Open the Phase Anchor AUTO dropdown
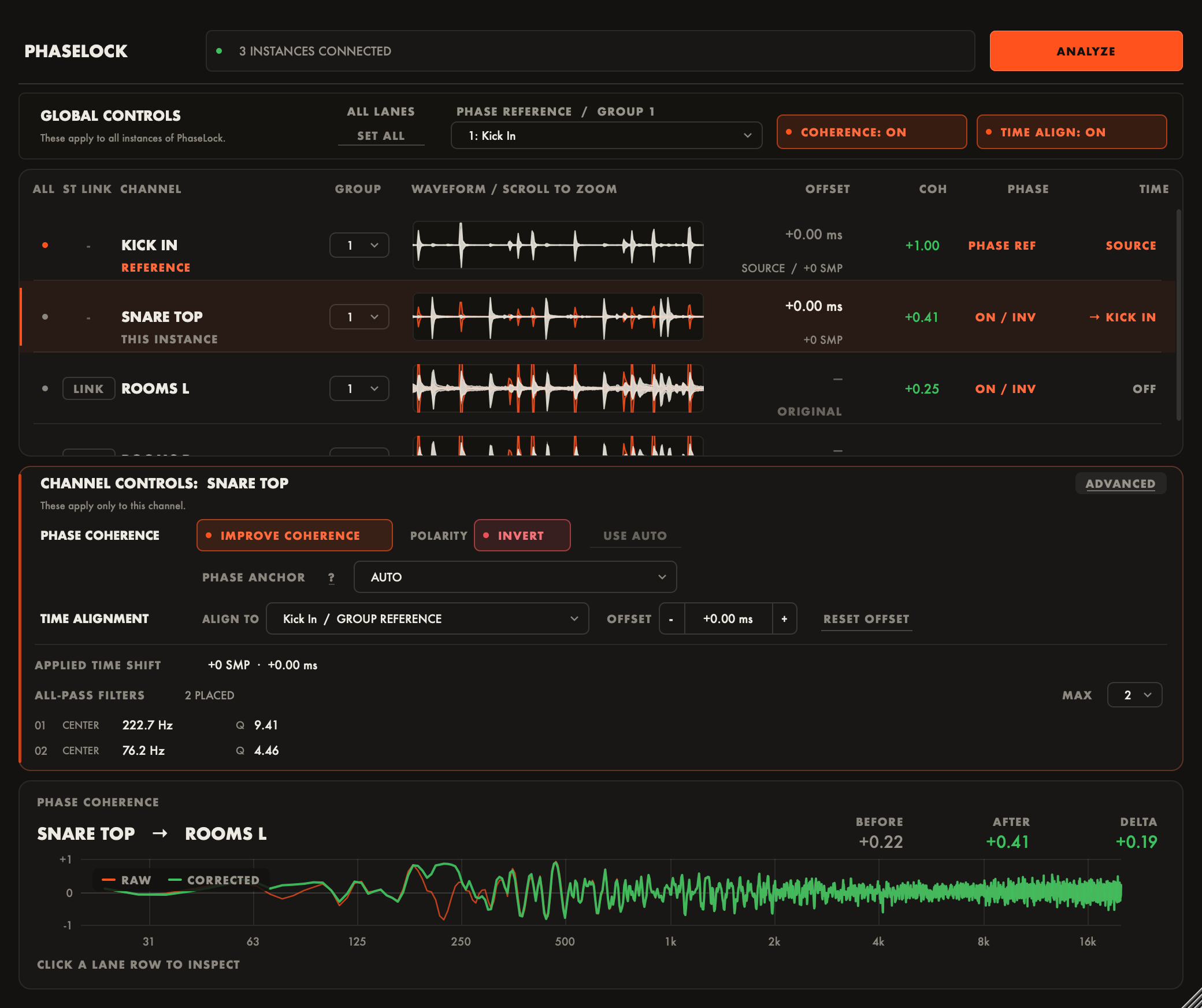The width and height of the screenshot is (1202, 1008). [x=515, y=577]
